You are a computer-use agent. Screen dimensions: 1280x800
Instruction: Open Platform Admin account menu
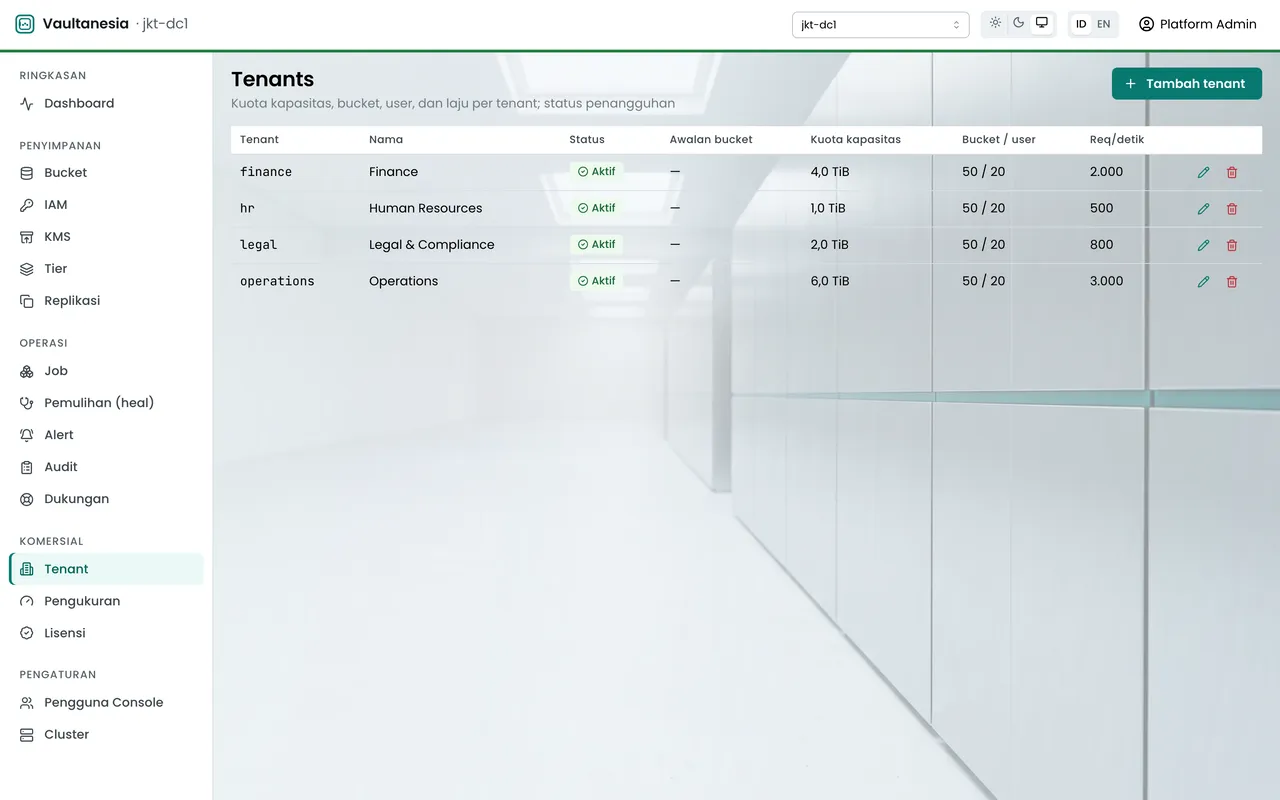click(1197, 24)
